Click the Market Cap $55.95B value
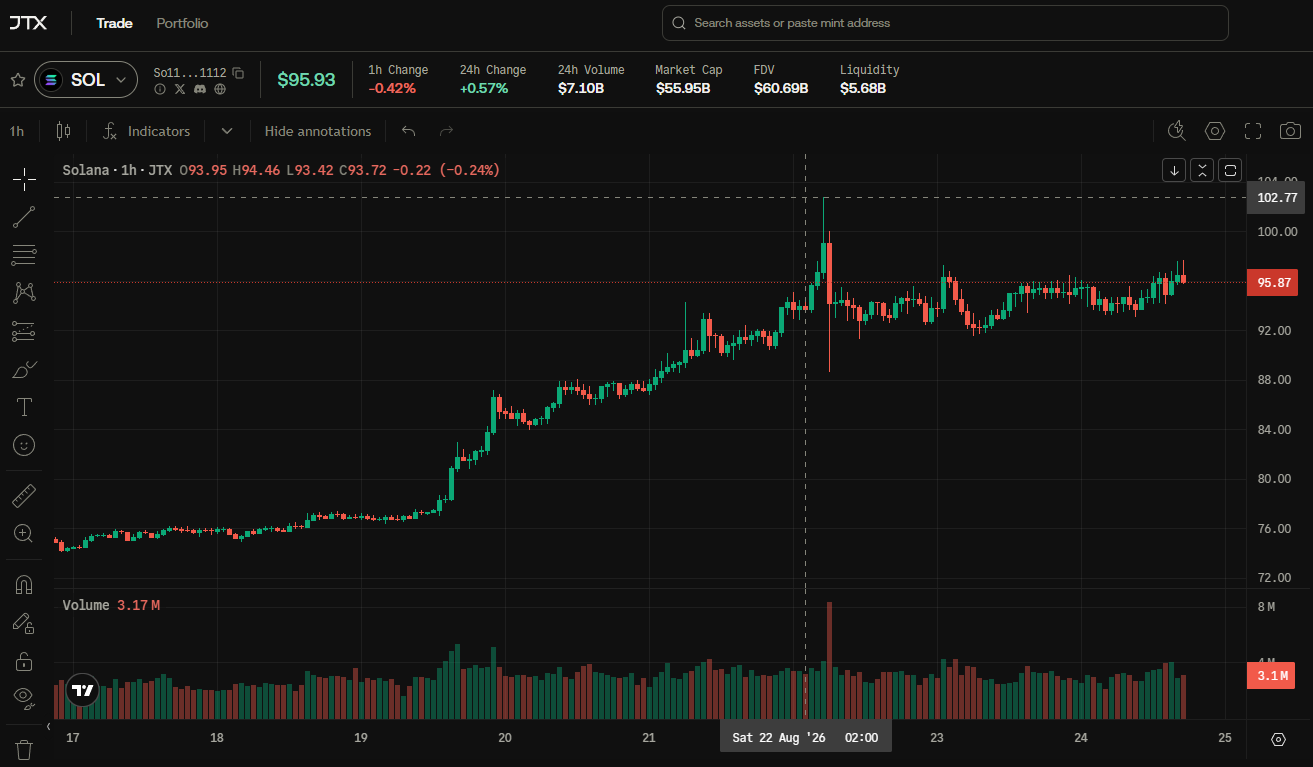Screen dimensions: 1313x767 (x=683, y=88)
